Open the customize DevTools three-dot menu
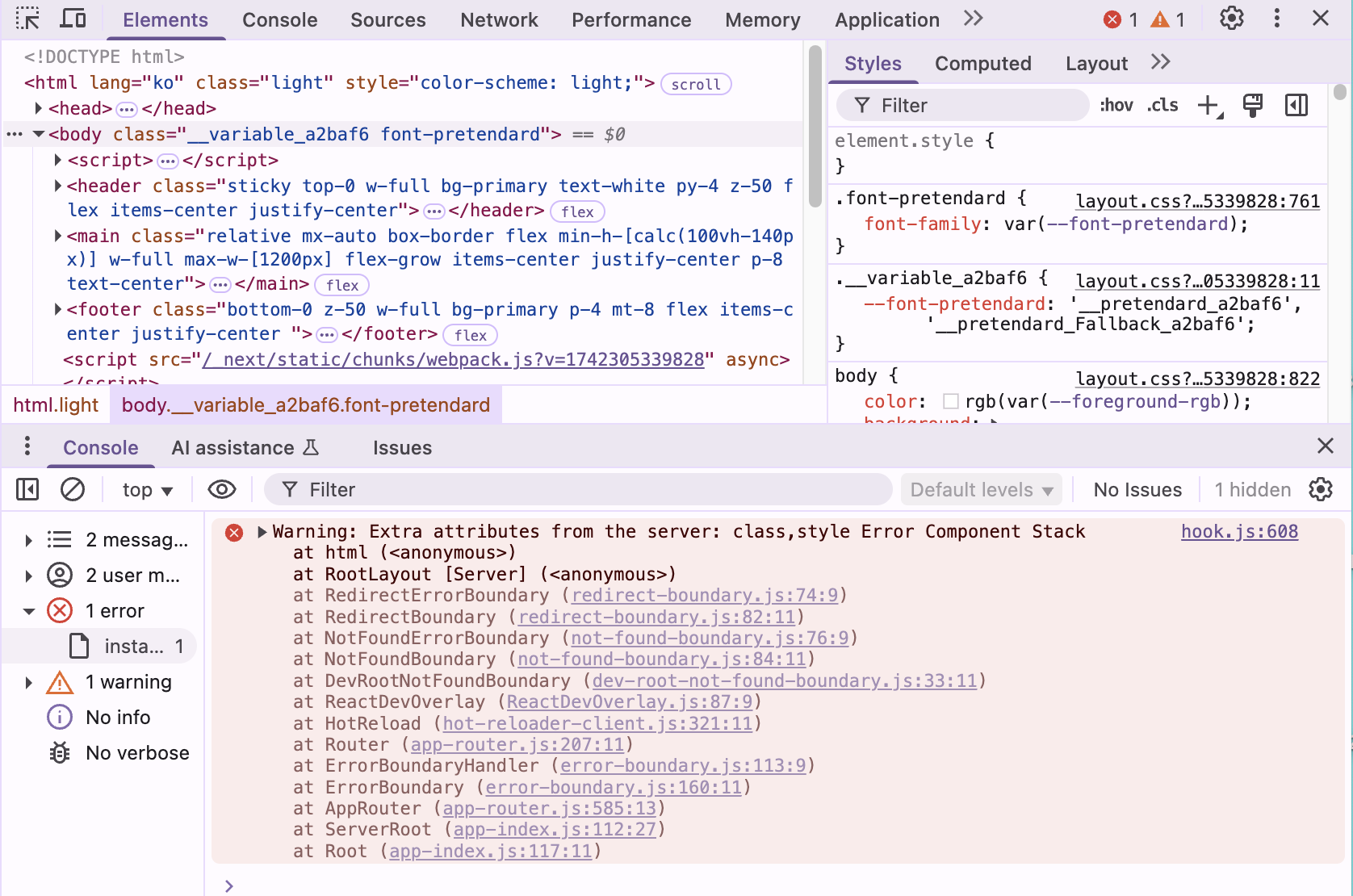This screenshot has height=896, width=1353. coord(1277,19)
